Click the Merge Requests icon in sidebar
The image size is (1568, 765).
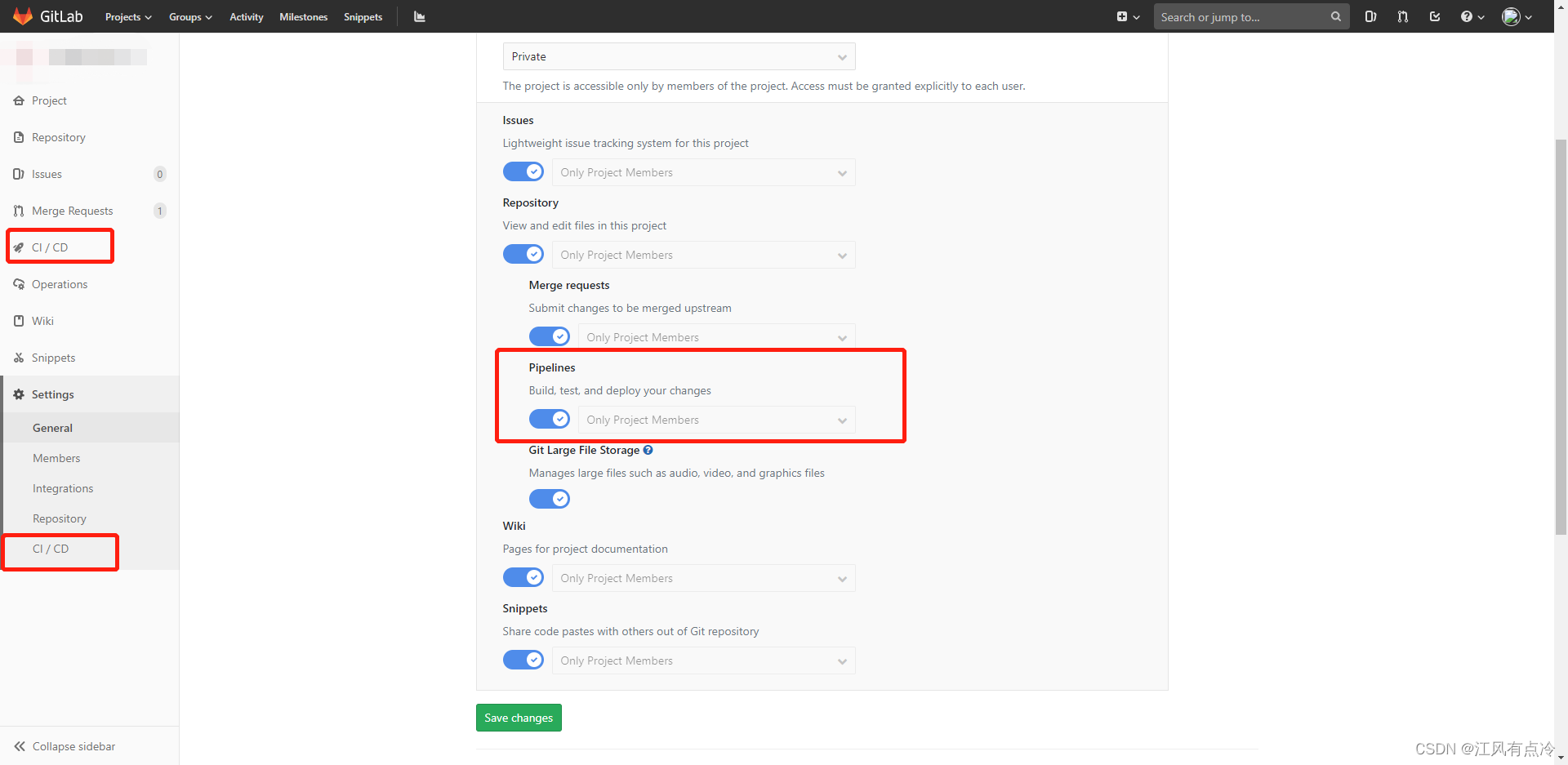pyautogui.click(x=19, y=211)
